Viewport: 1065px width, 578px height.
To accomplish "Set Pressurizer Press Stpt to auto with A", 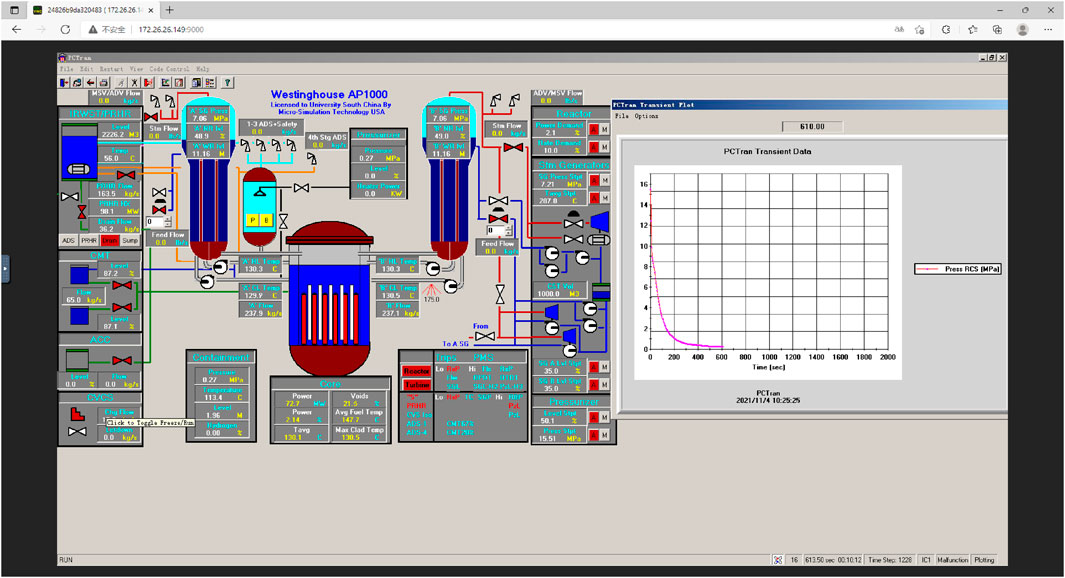I will [x=594, y=435].
